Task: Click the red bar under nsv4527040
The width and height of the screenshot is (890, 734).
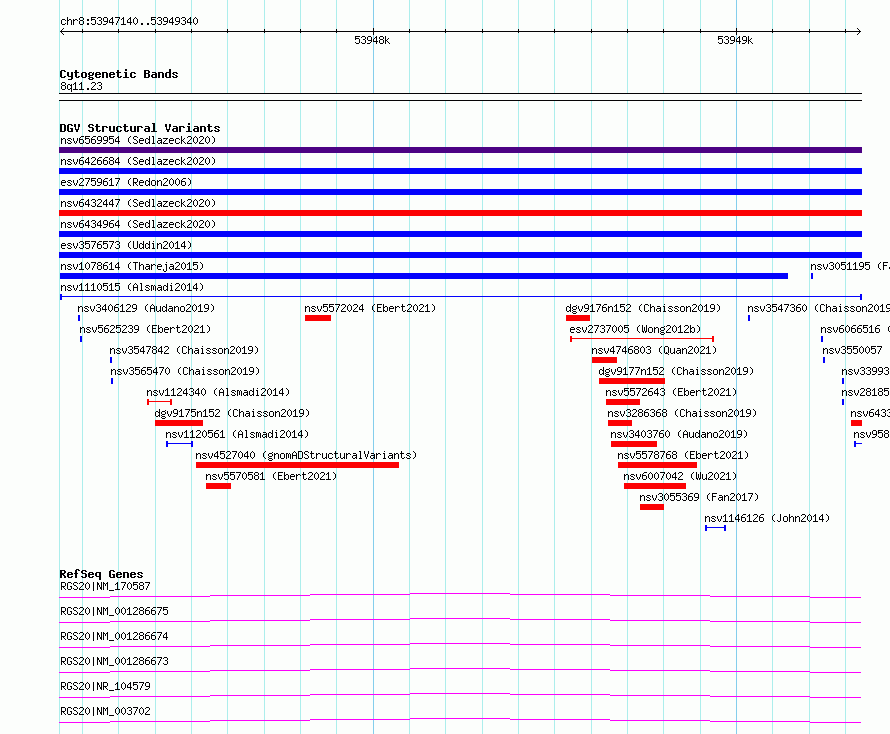Action: 297,465
